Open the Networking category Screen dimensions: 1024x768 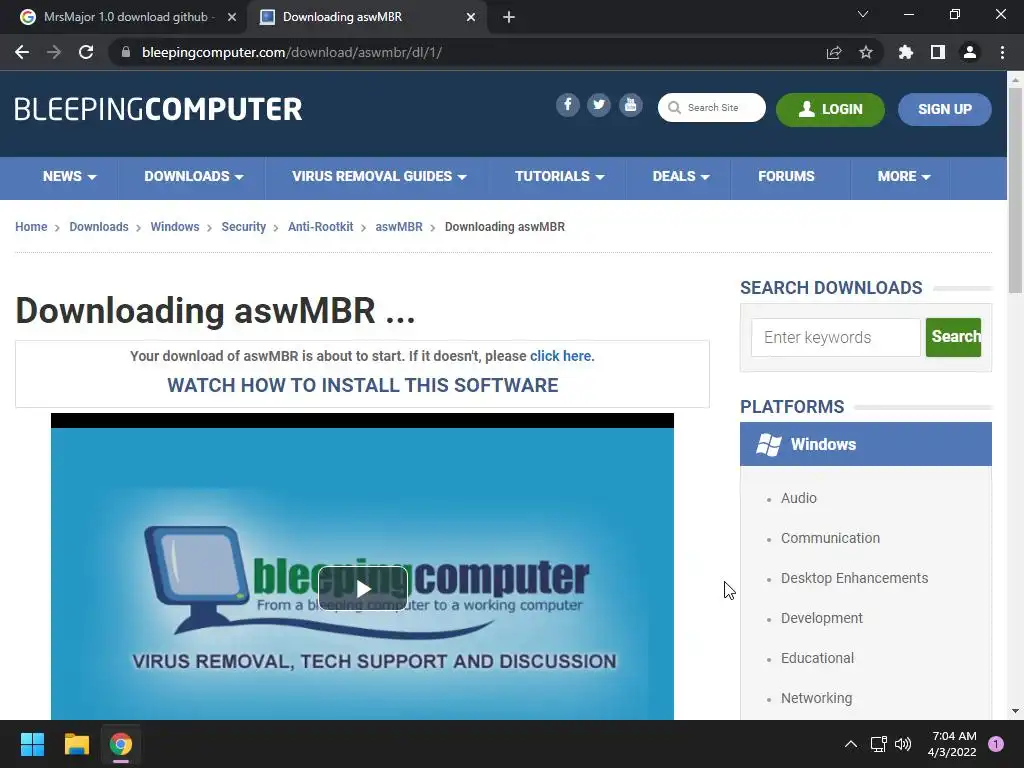[x=816, y=697]
